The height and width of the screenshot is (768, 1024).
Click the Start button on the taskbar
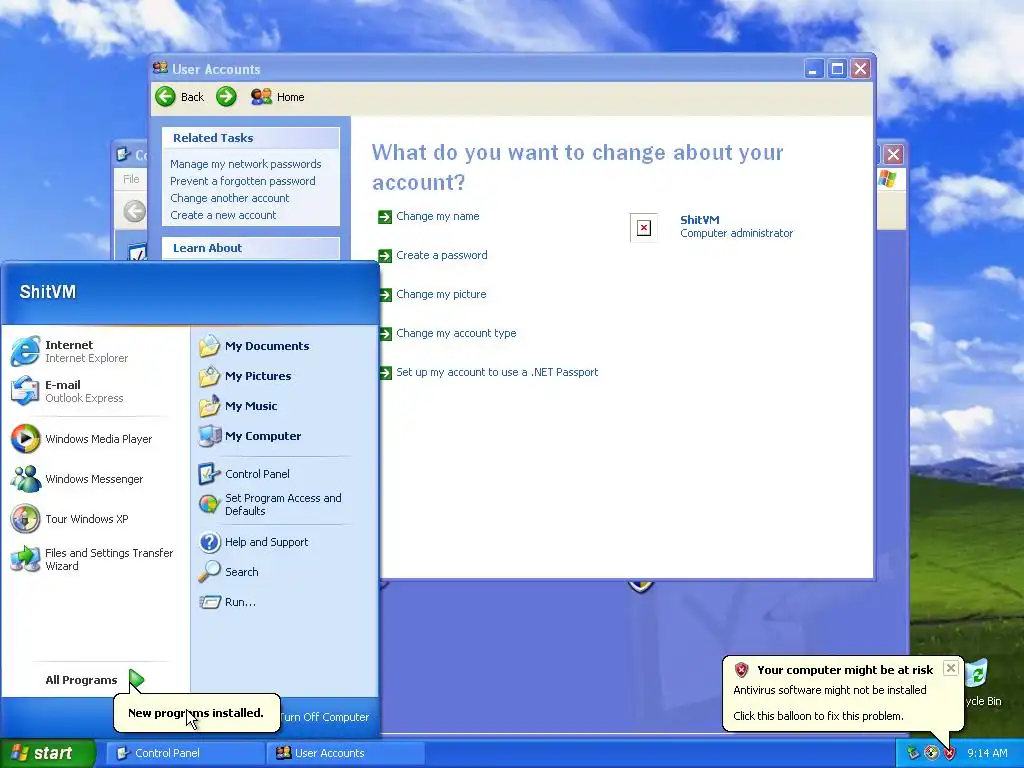coord(47,753)
